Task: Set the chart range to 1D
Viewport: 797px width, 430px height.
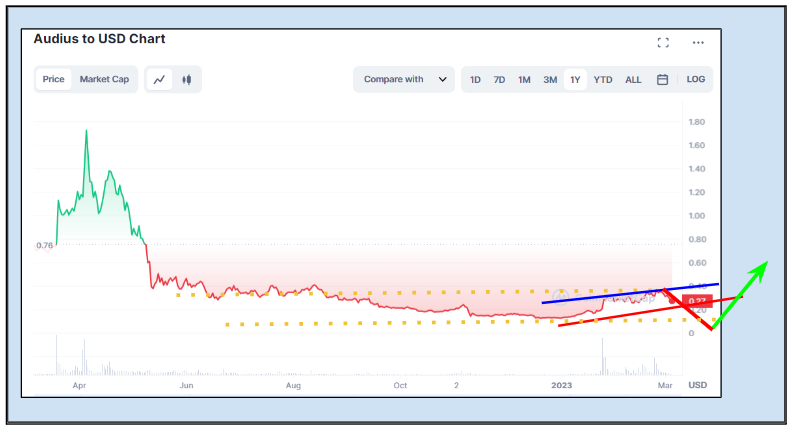Action: point(475,80)
